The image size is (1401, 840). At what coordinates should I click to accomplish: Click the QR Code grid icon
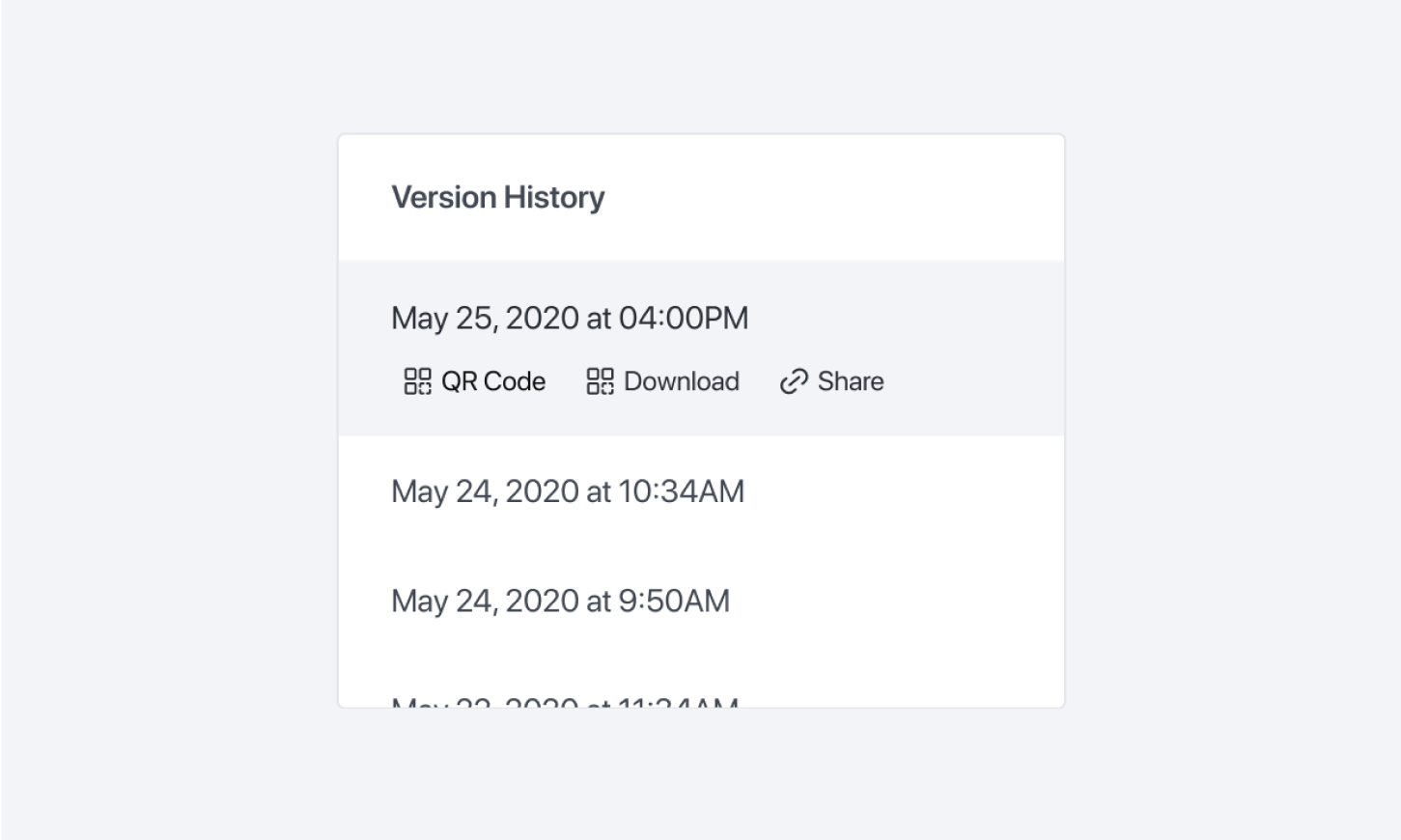click(x=417, y=381)
